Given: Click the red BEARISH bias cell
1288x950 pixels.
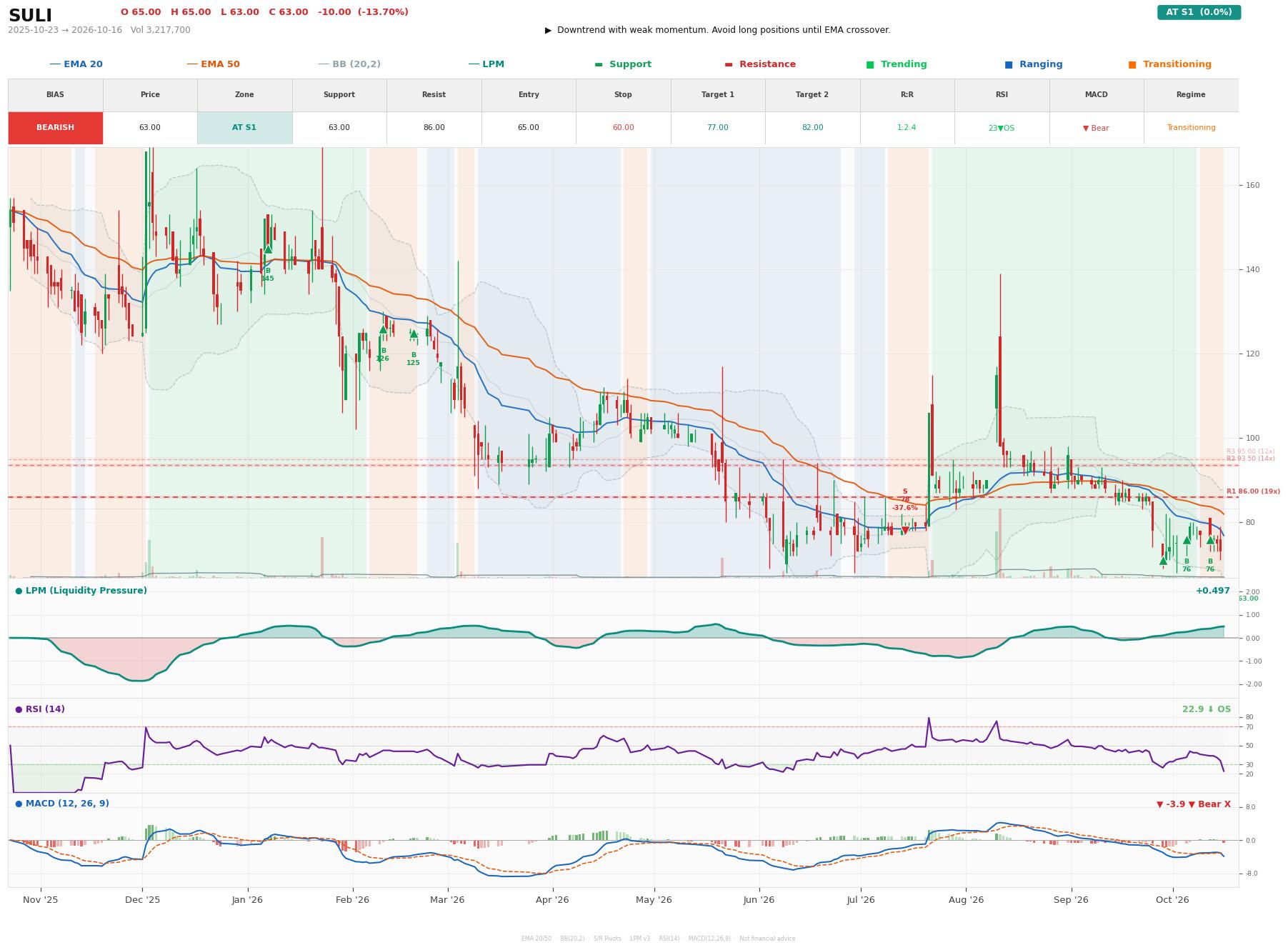Looking at the screenshot, I should click(56, 128).
